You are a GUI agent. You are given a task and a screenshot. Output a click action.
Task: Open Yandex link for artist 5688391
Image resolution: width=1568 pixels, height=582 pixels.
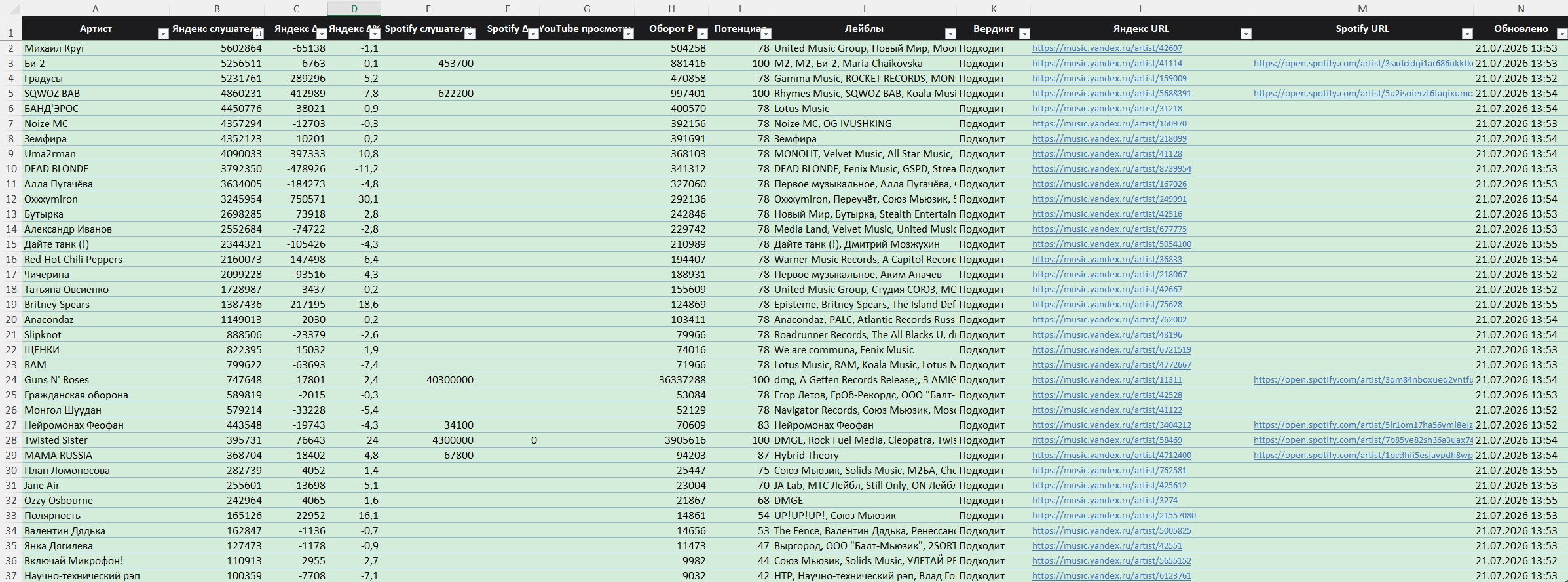[1111, 93]
